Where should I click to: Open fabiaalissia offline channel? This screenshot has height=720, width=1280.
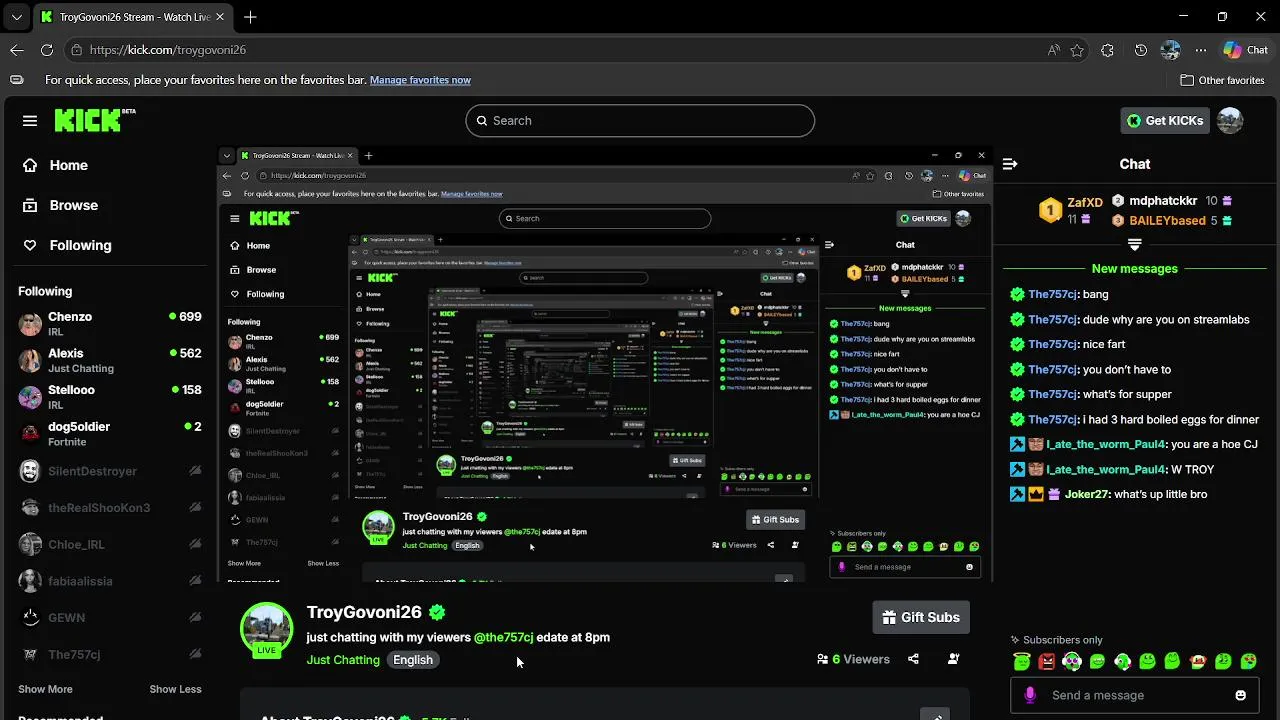click(110, 581)
